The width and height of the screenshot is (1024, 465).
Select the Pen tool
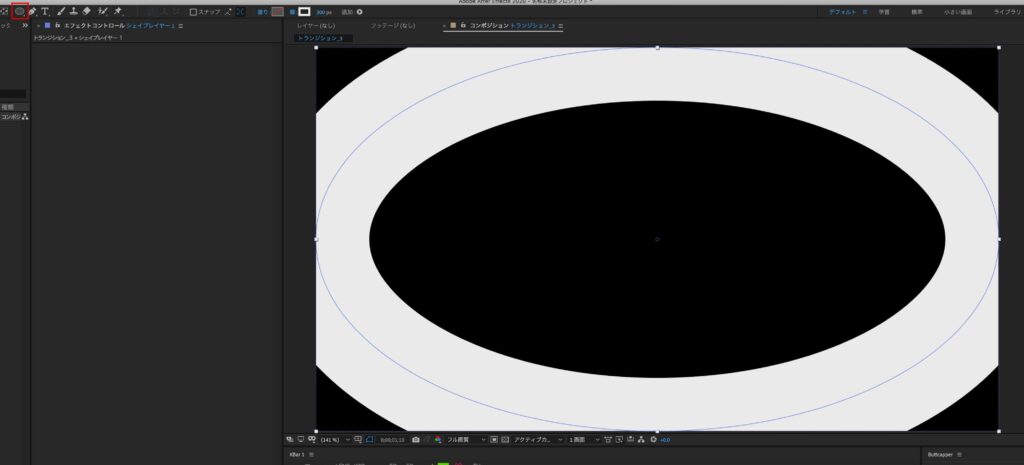(33, 11)
